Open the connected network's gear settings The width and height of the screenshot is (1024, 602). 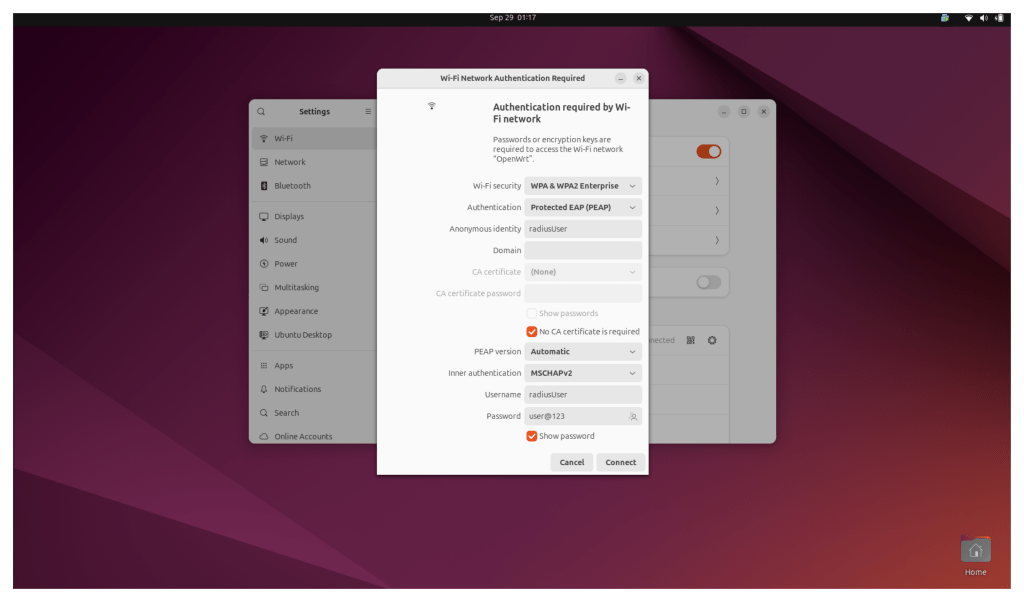click(712, 340)
